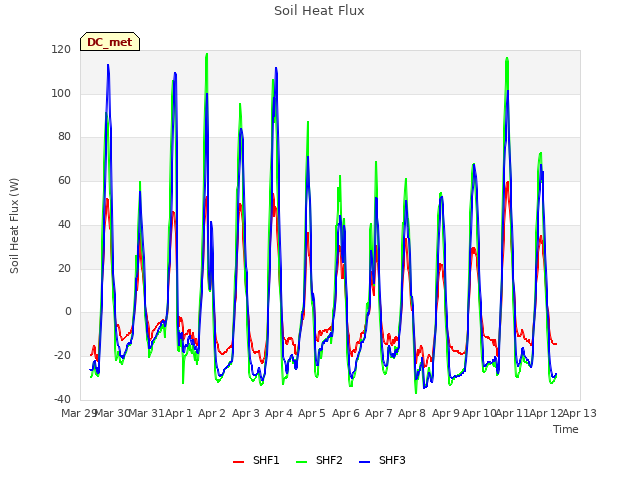Click the Apr 4 x-axis tick label
Viewport: 640px width, 480px height.
point(279,413)
